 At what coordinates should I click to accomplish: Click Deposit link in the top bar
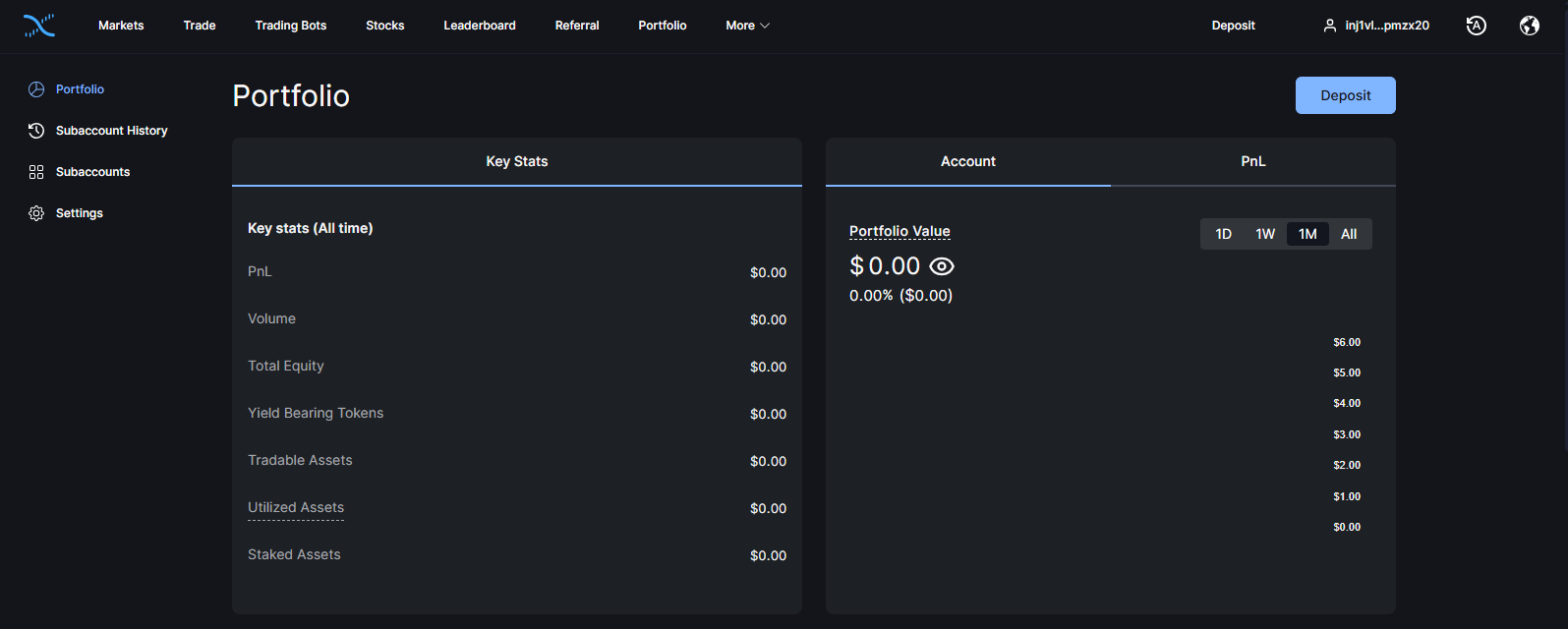pyautogui.click(x=1233, y=26)
